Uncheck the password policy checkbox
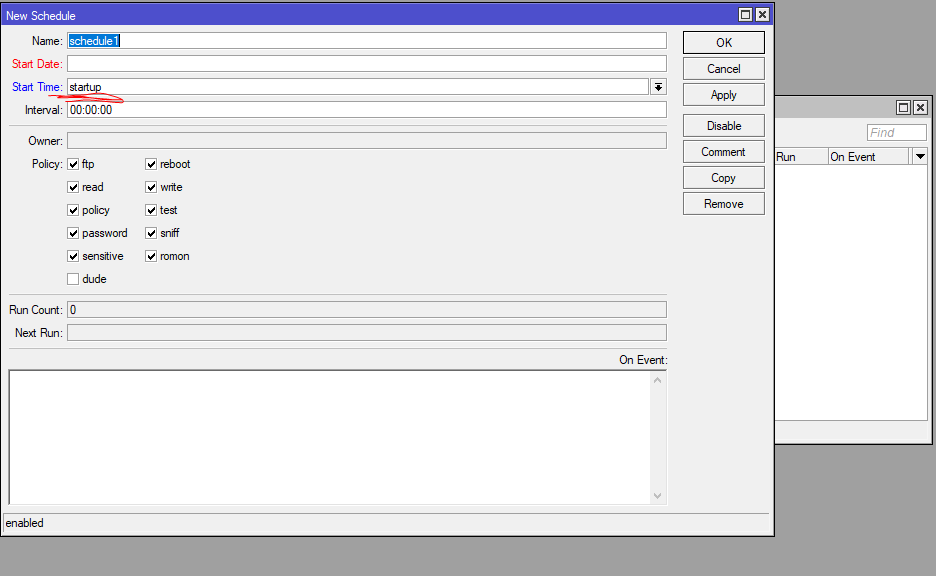Screen dimensions: 936x576 73,233
